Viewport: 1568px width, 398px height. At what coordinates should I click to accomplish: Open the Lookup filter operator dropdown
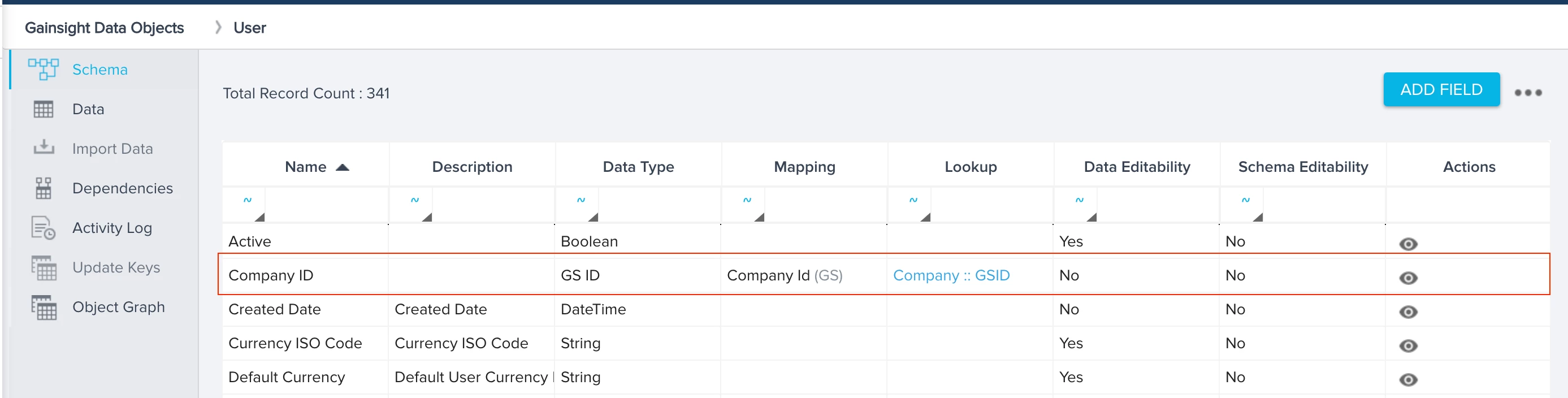(910, 206)
